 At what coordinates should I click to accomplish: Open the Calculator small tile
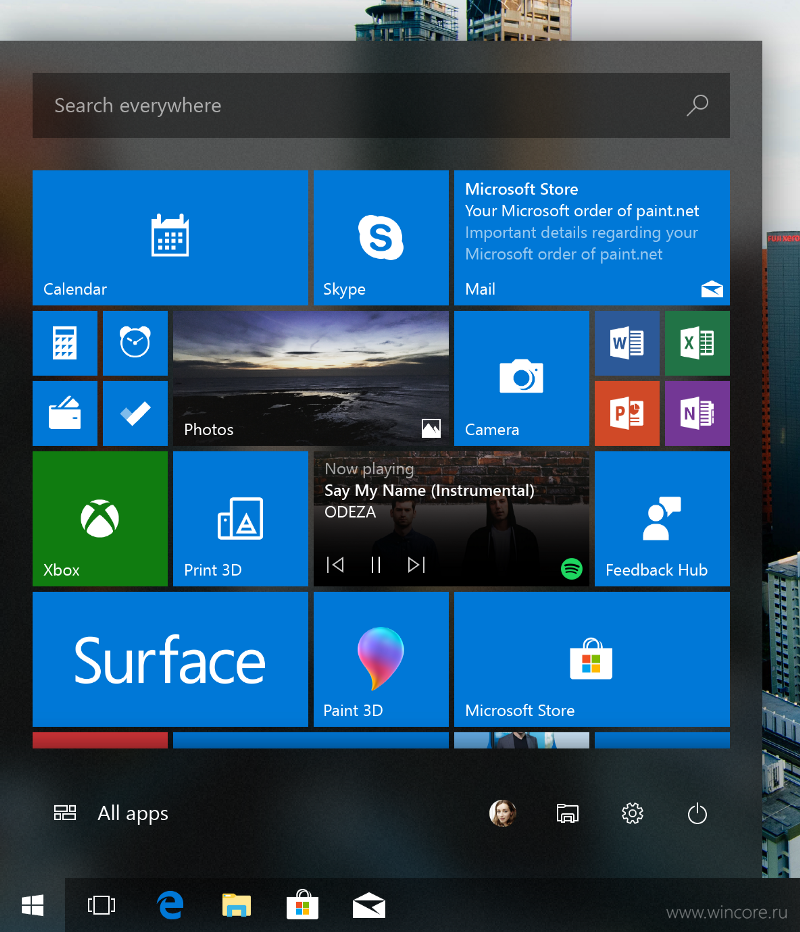coord(65,343)
